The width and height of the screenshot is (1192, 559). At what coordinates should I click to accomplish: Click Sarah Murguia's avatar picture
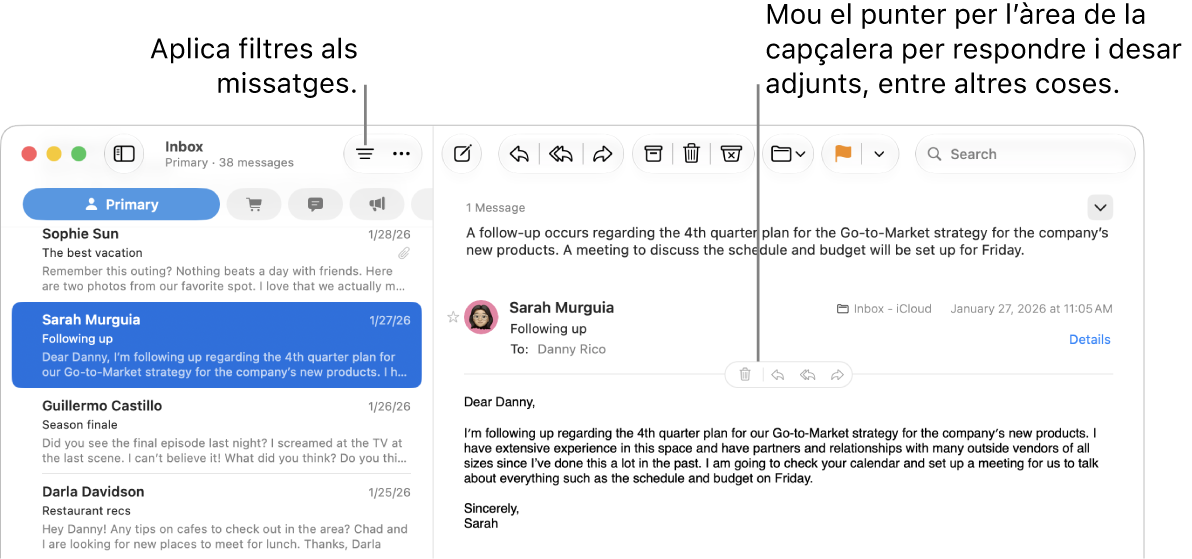point(481,317)
